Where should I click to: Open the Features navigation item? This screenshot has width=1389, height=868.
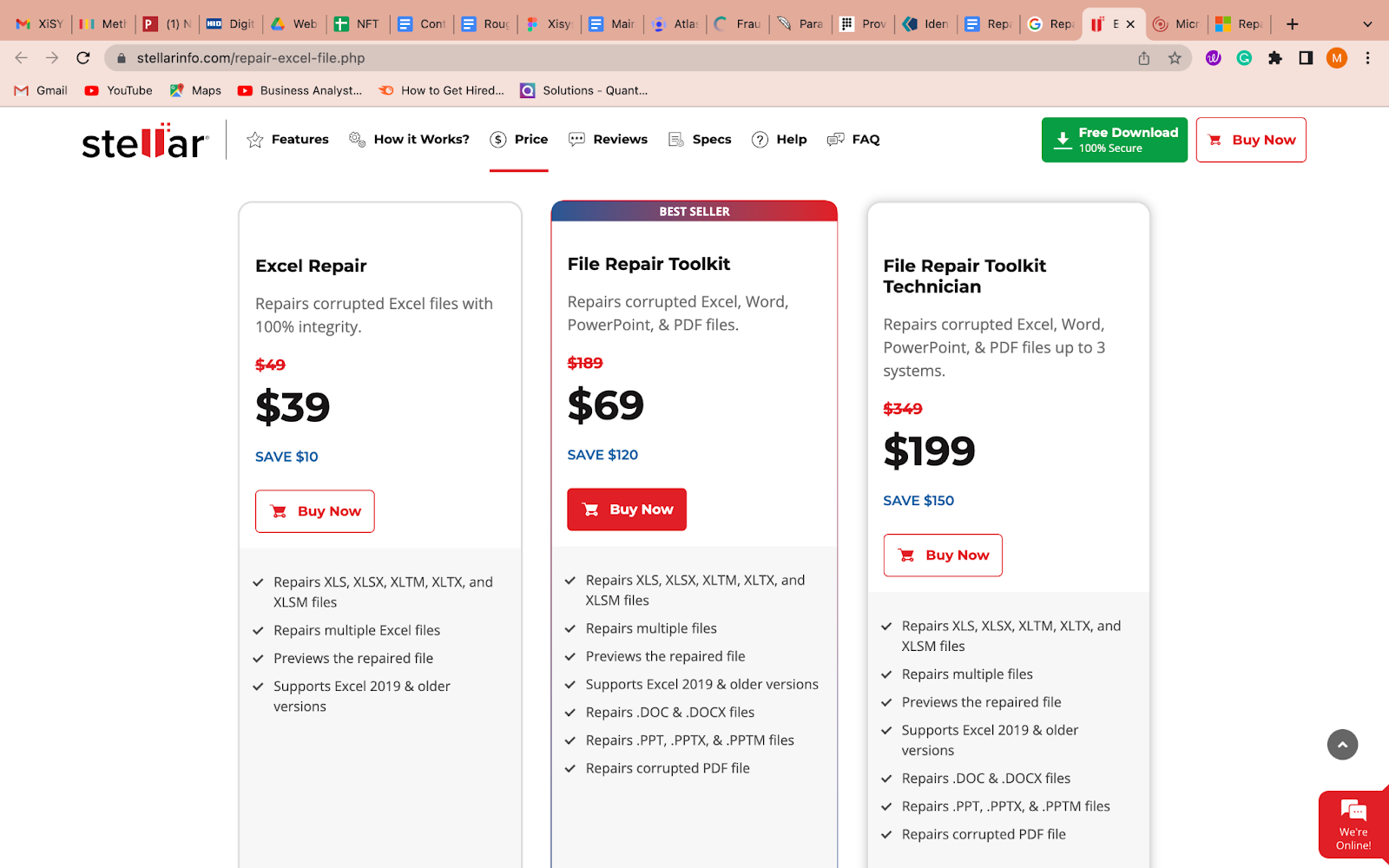pyautogui.click(x=287, y=140)
